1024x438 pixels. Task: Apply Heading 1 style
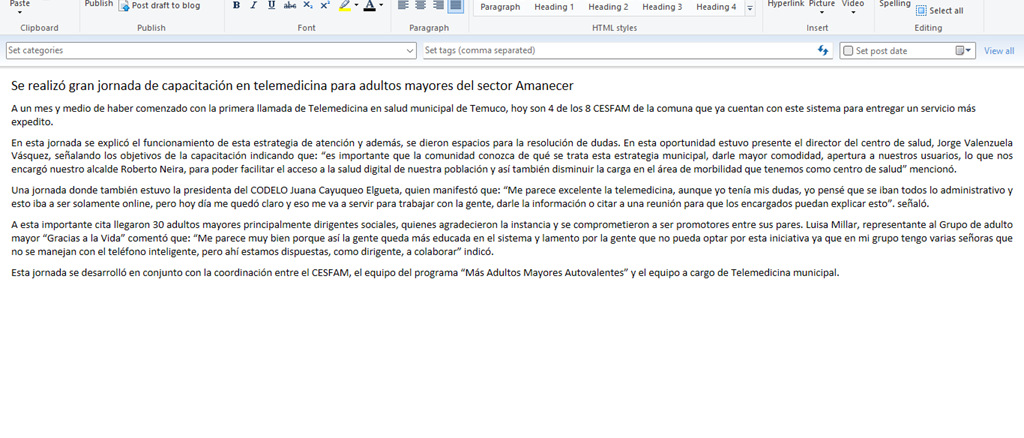click(x=554, y=7)
